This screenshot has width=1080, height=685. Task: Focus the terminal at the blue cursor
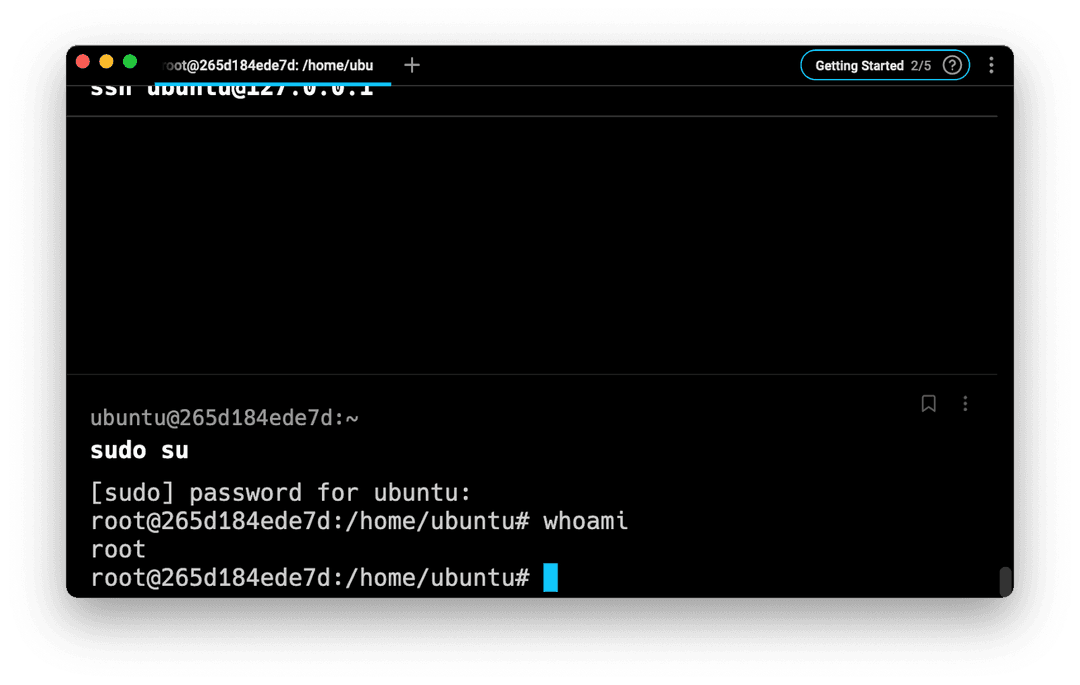550,578
